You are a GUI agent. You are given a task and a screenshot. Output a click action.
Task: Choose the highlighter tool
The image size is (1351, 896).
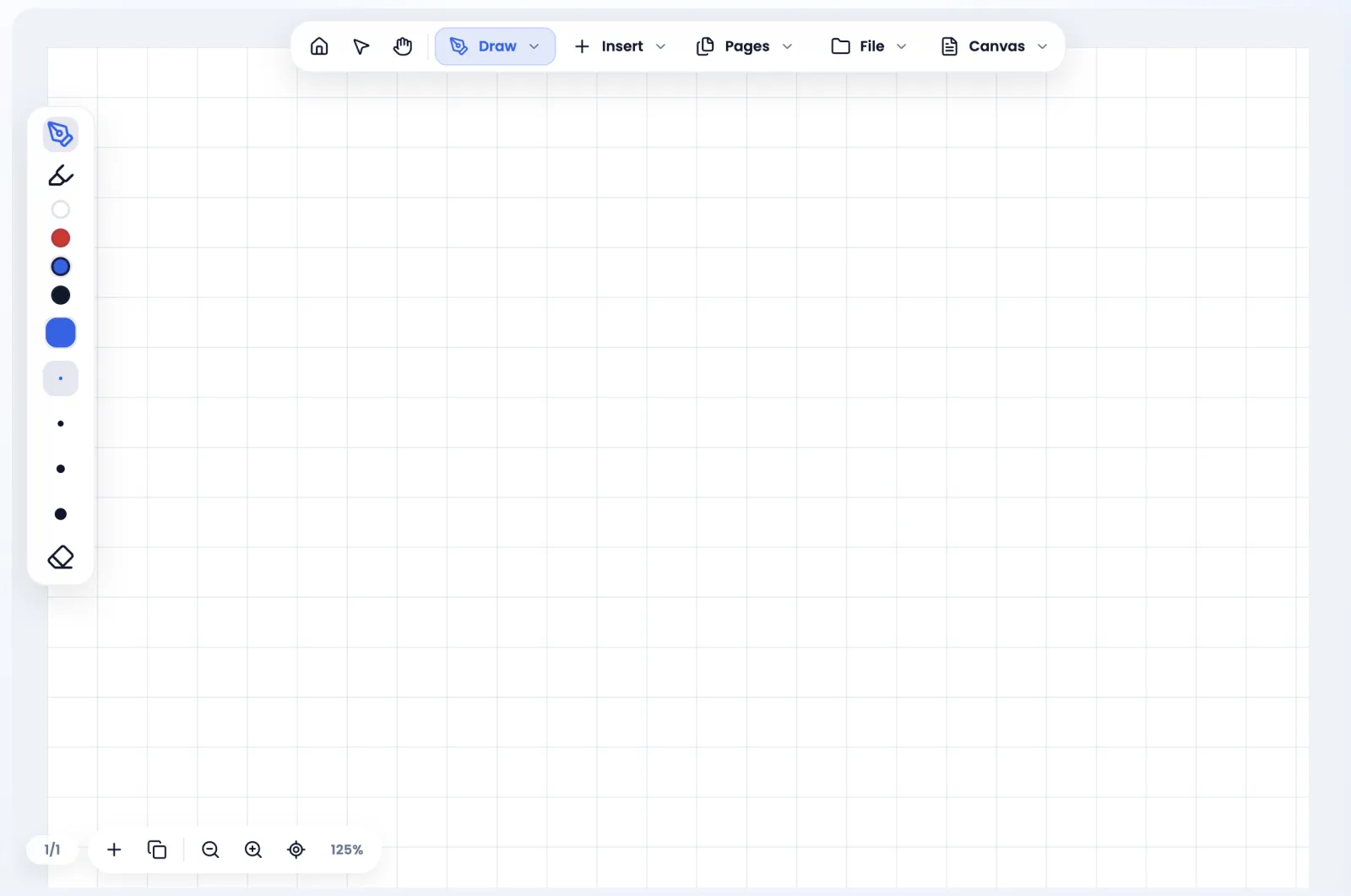[x=61, y=176]
